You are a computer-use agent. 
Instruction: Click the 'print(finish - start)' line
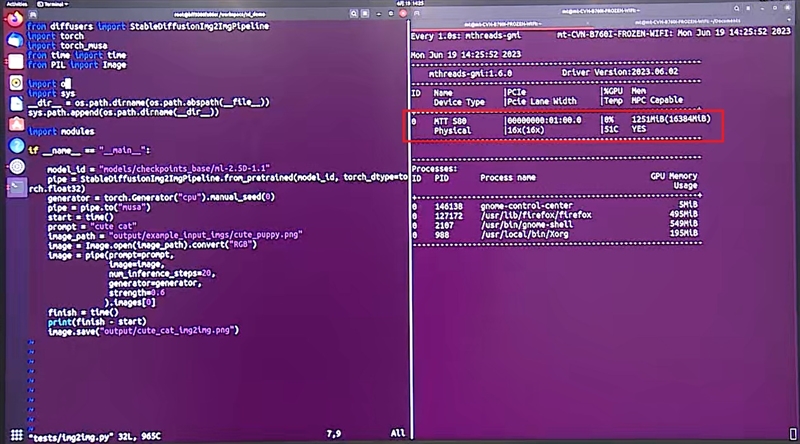97,322
